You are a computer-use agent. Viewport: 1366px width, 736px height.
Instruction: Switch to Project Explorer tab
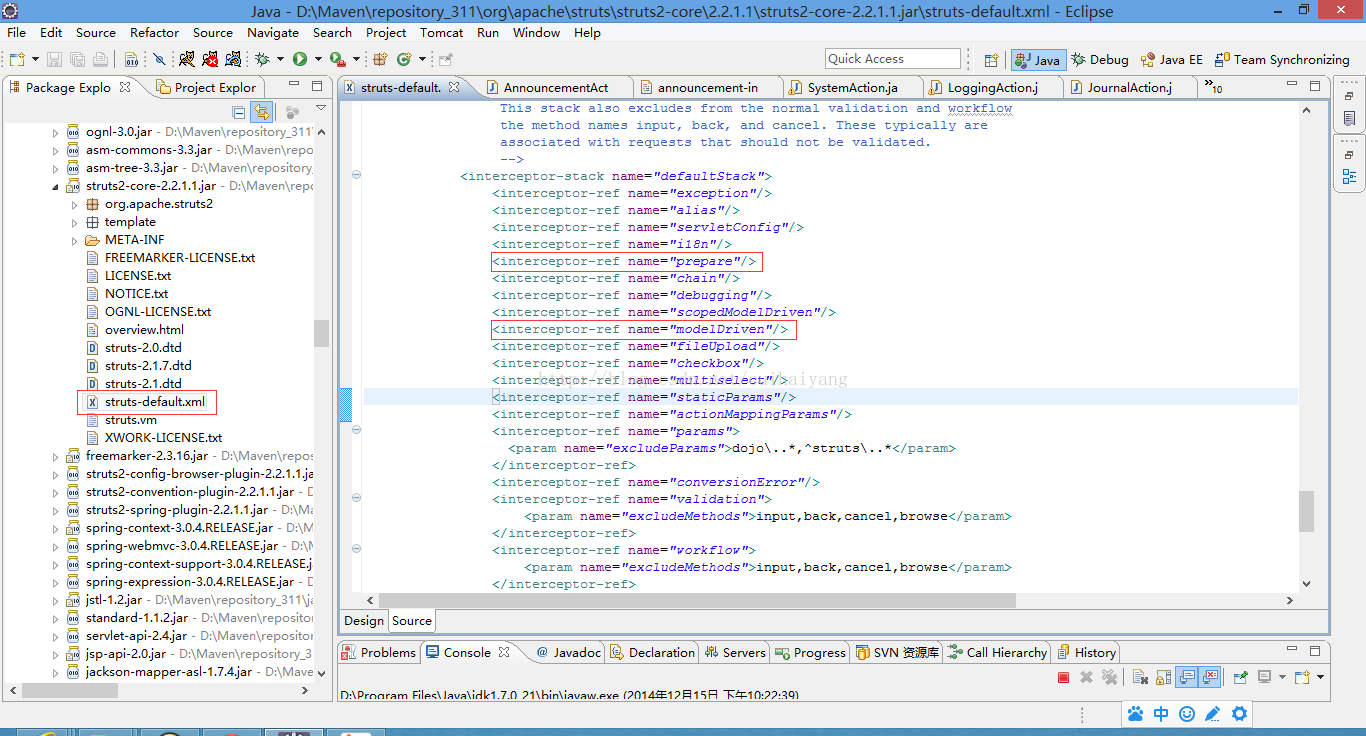pyautogui.click(x=207, y=87)
